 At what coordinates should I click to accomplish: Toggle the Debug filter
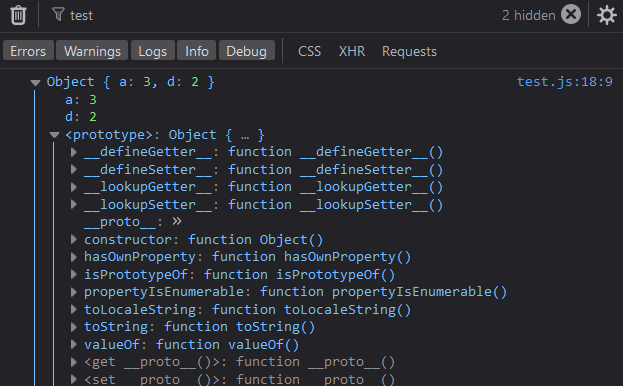coord(246,51)
